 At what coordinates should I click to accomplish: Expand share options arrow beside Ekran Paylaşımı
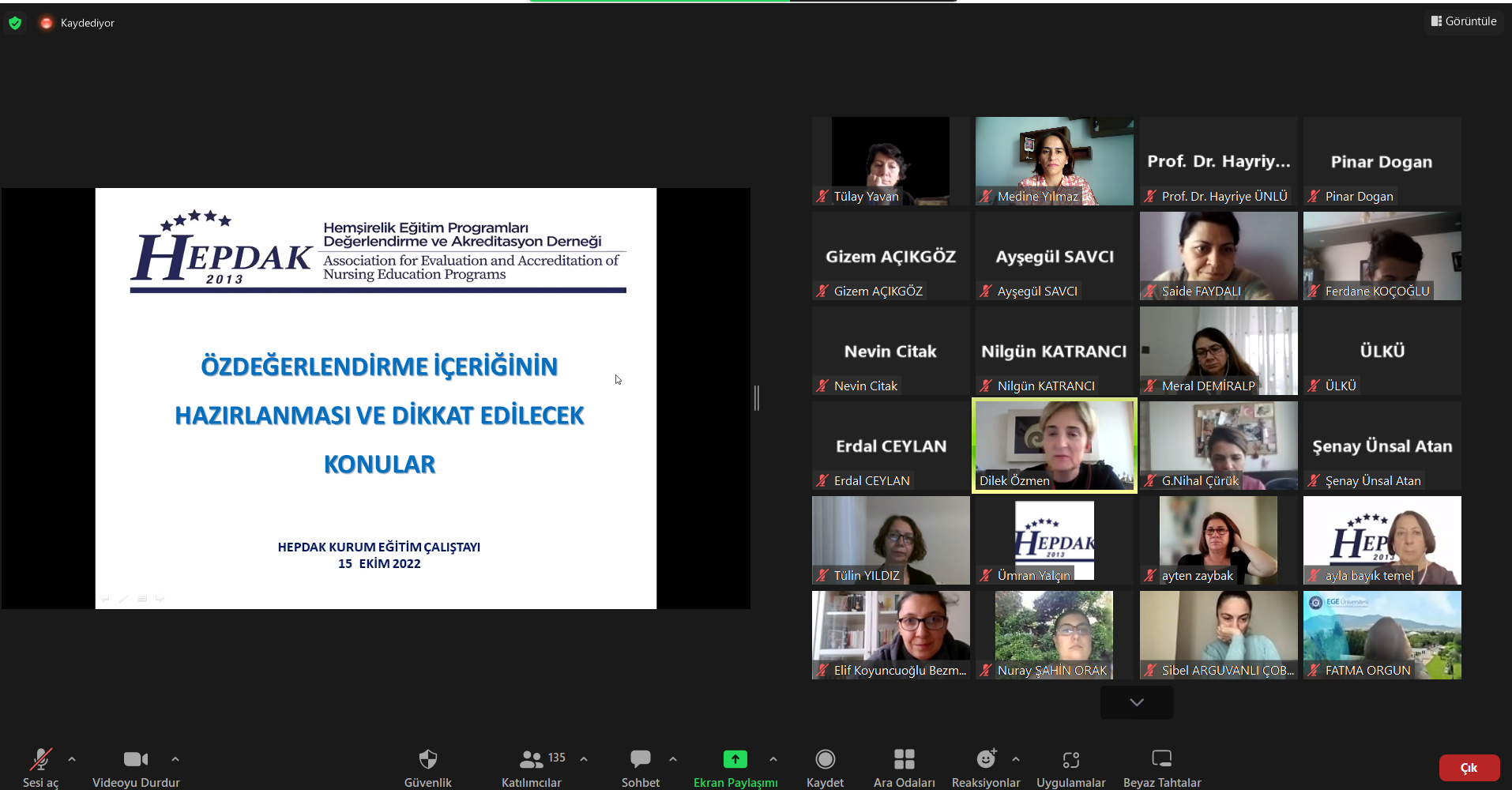click(773, 759)
